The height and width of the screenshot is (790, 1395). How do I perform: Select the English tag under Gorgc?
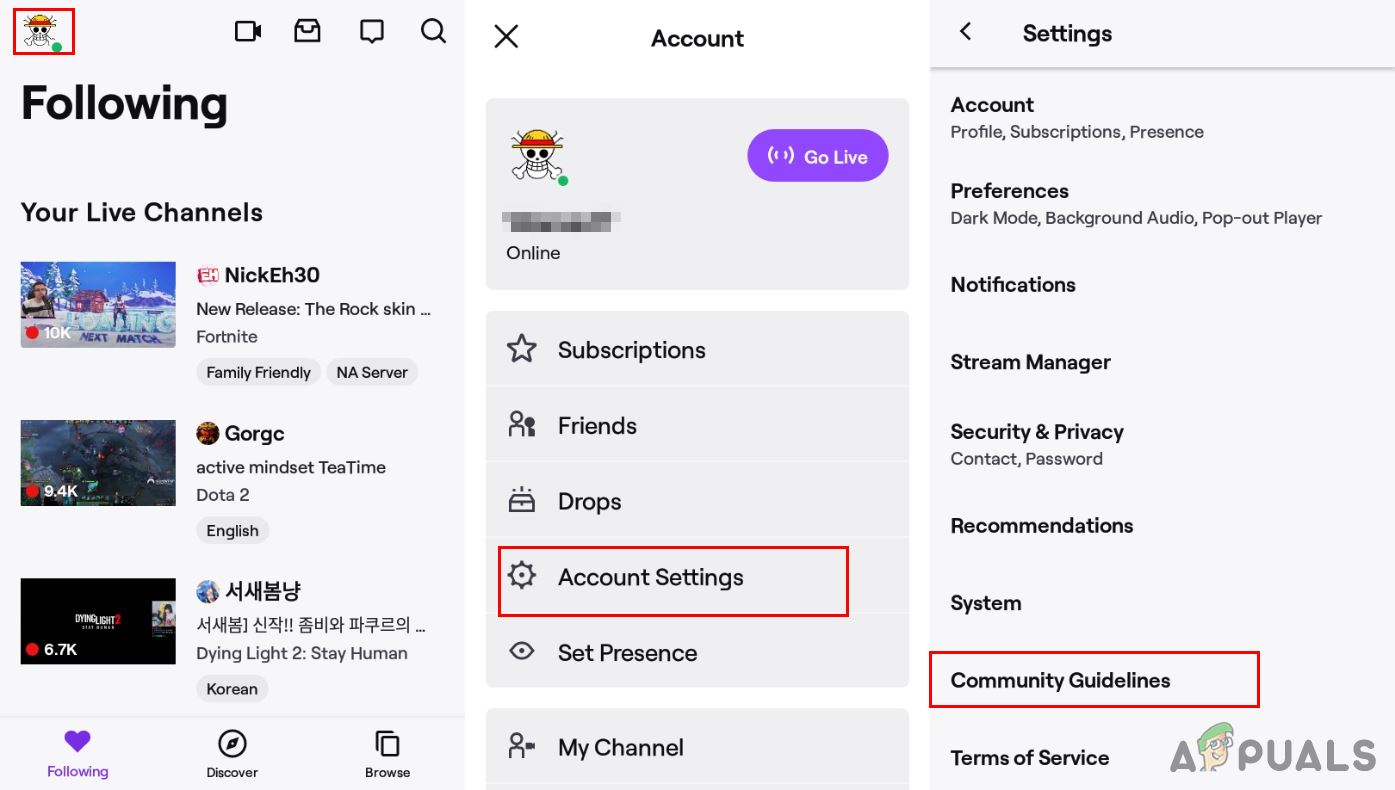point(232,530)
